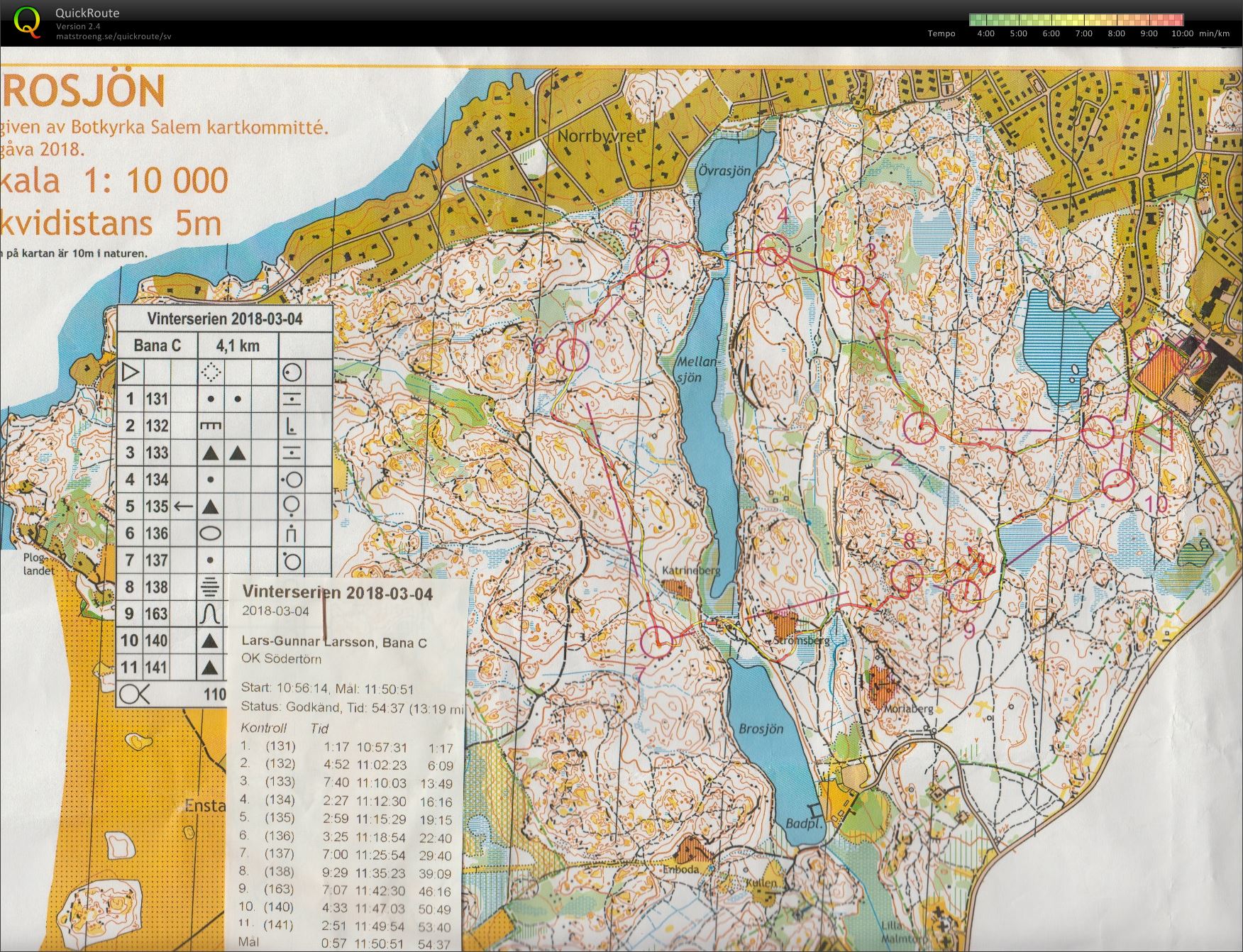Click control circle 9 on the route

pyautogui.click(x=964, y=594)
